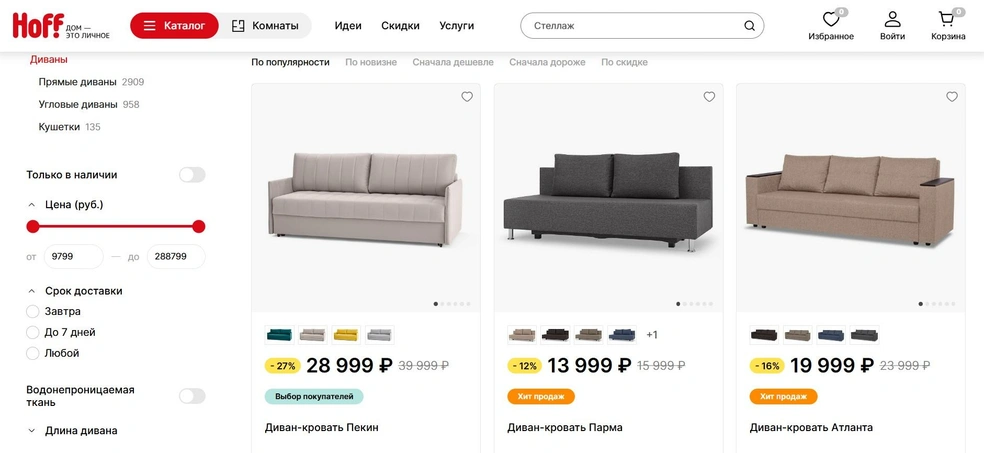The image size is (984, 453).
Task: Select the До 7 дней delivery option
Action: (33, 332)
